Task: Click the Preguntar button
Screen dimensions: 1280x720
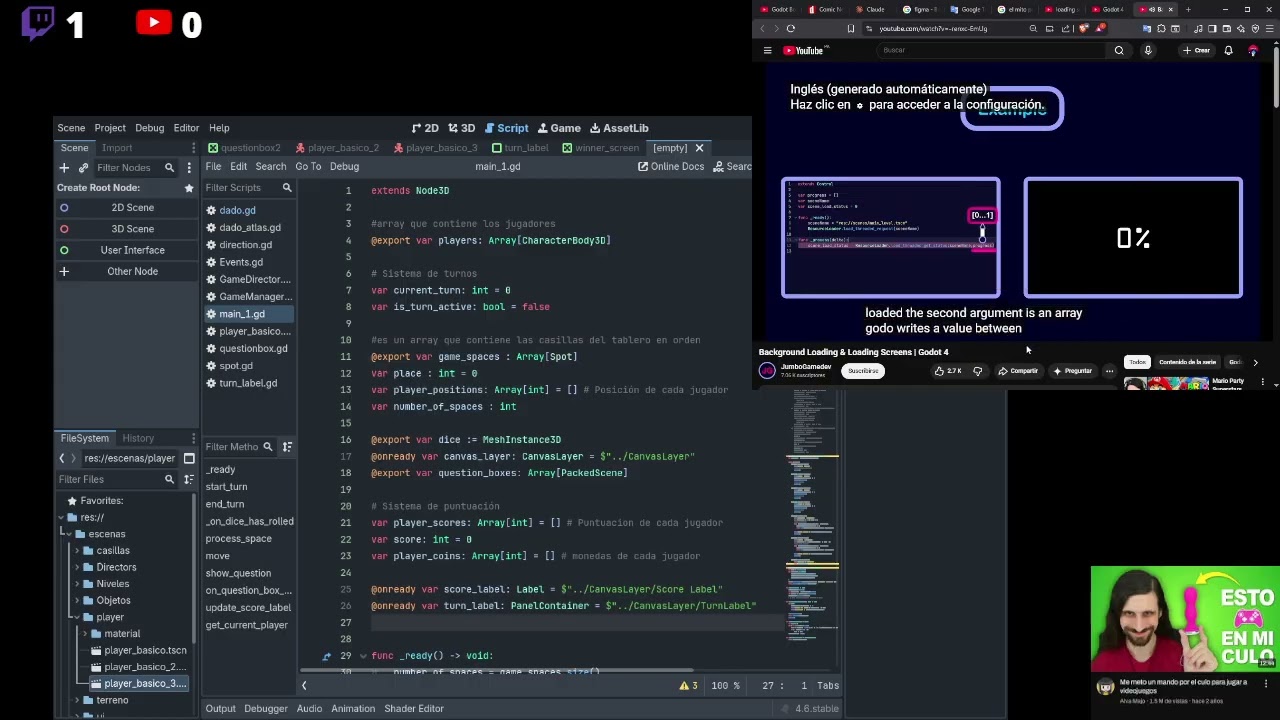Action: [x=1072, y=371]
